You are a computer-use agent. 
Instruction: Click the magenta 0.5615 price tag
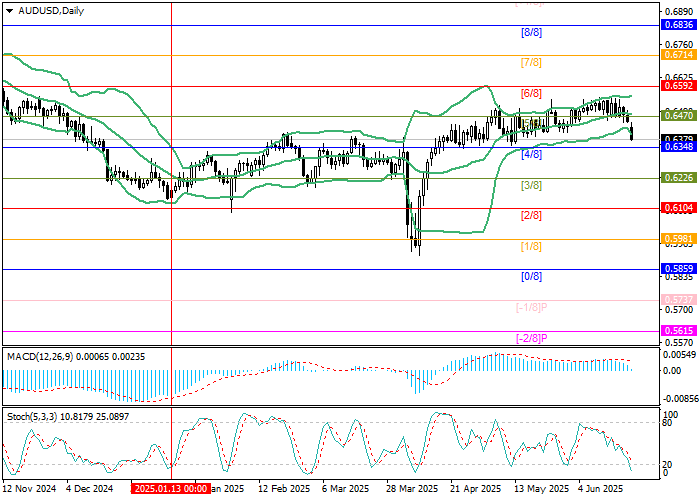tap(677, 330)
